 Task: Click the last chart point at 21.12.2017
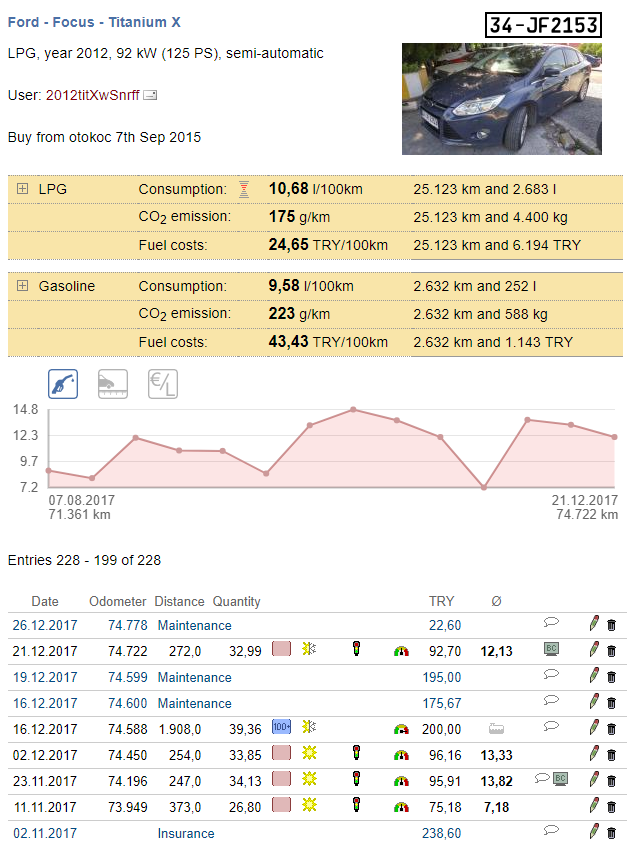(x=615, y=437)
